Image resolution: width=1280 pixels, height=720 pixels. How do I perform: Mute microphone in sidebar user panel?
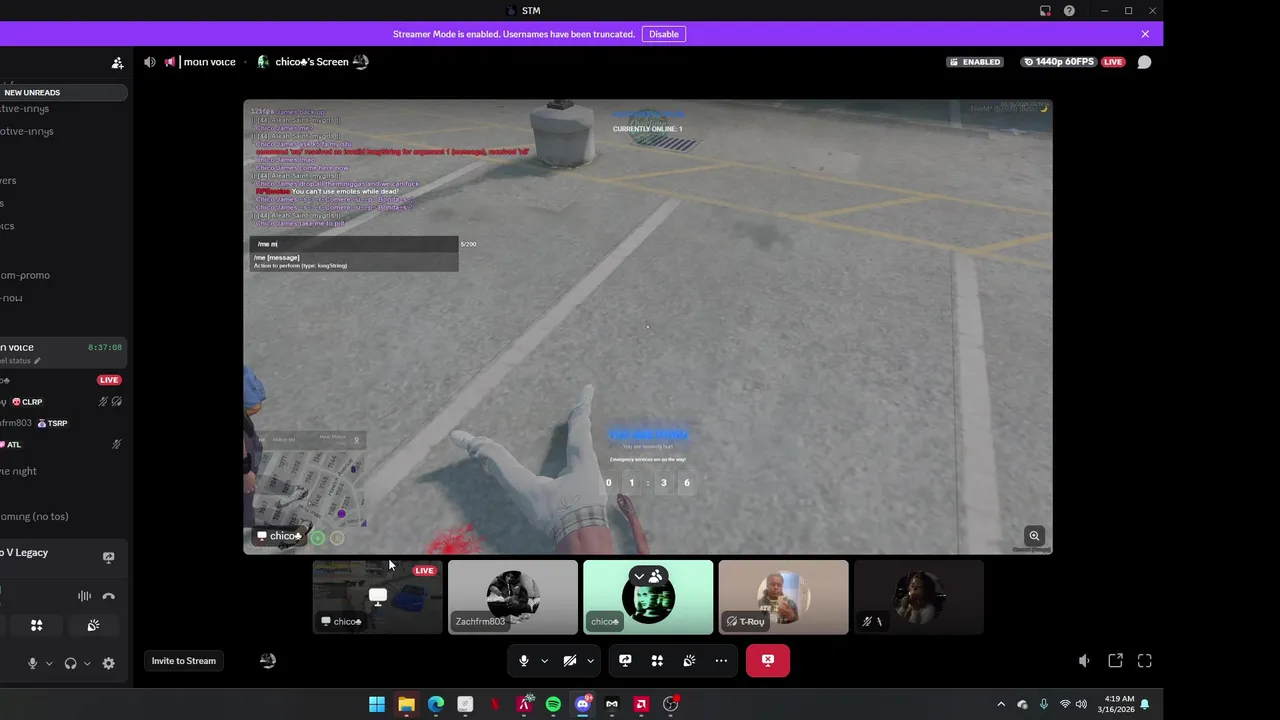[33, 663]
